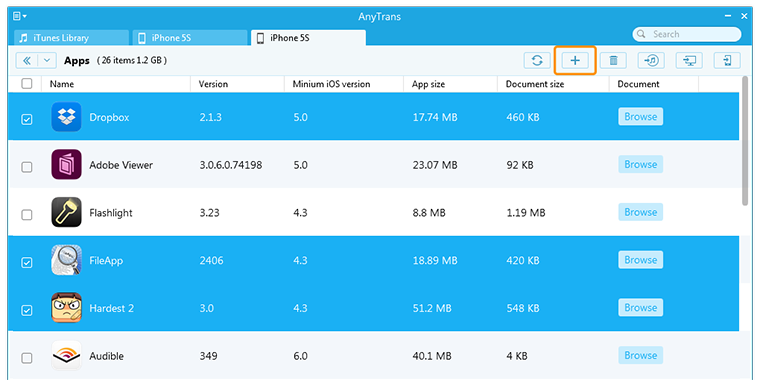Click the Hardest 2 app name
760x380 pixels.
(x=111, y=308)
